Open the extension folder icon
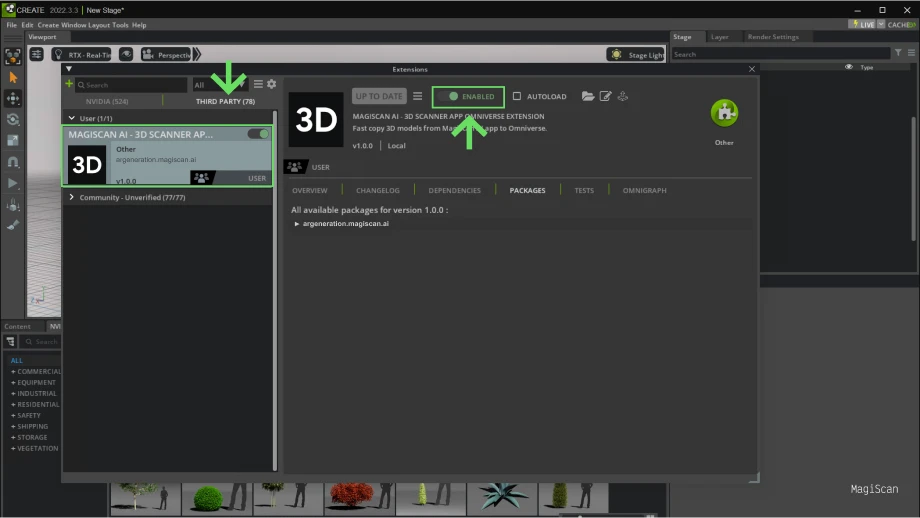The image size is (920, 518). pyautogui.click(x=588, y=96)
